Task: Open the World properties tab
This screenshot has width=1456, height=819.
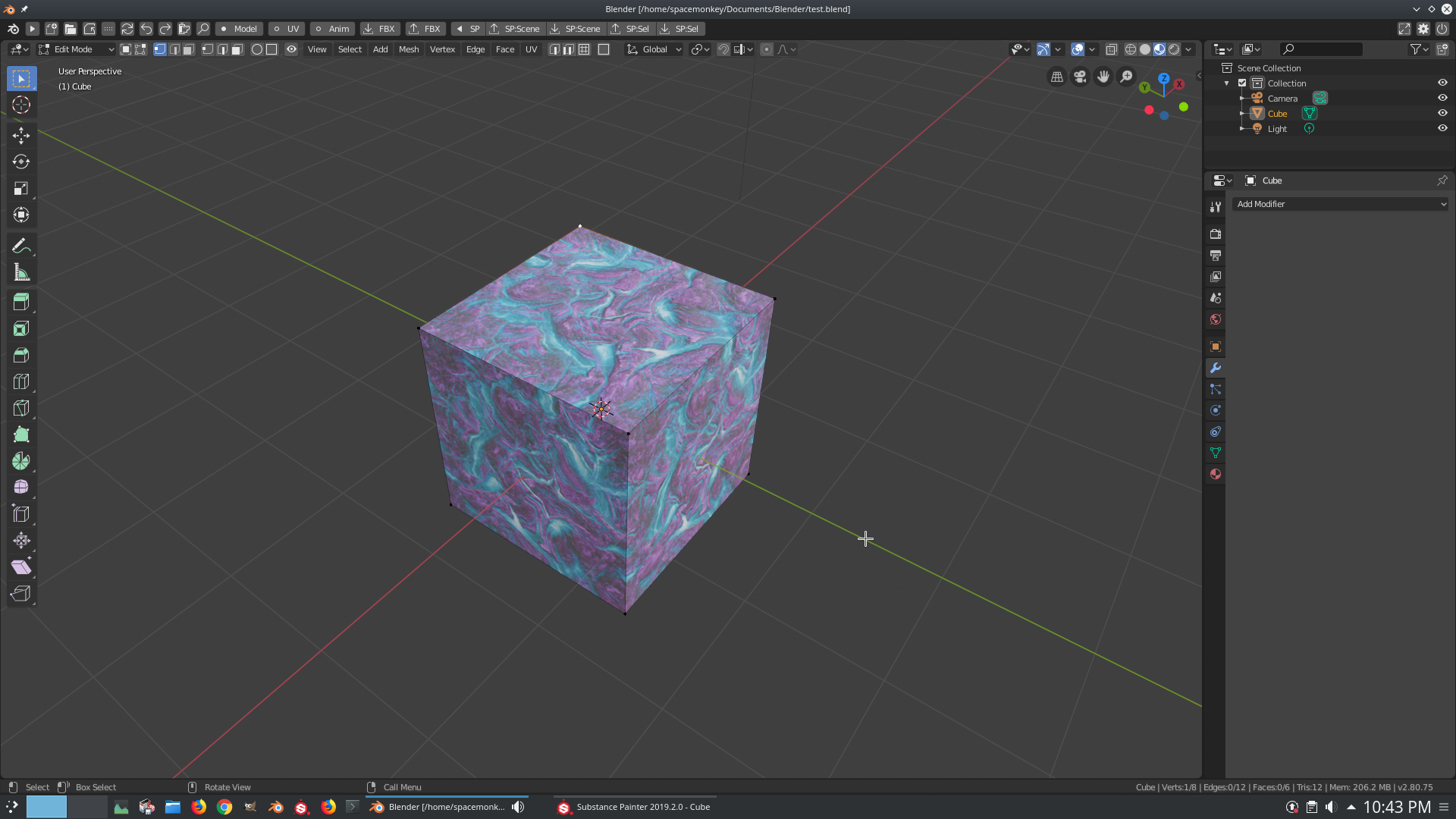Action: pyautogui.click(x=1216, y=319)
